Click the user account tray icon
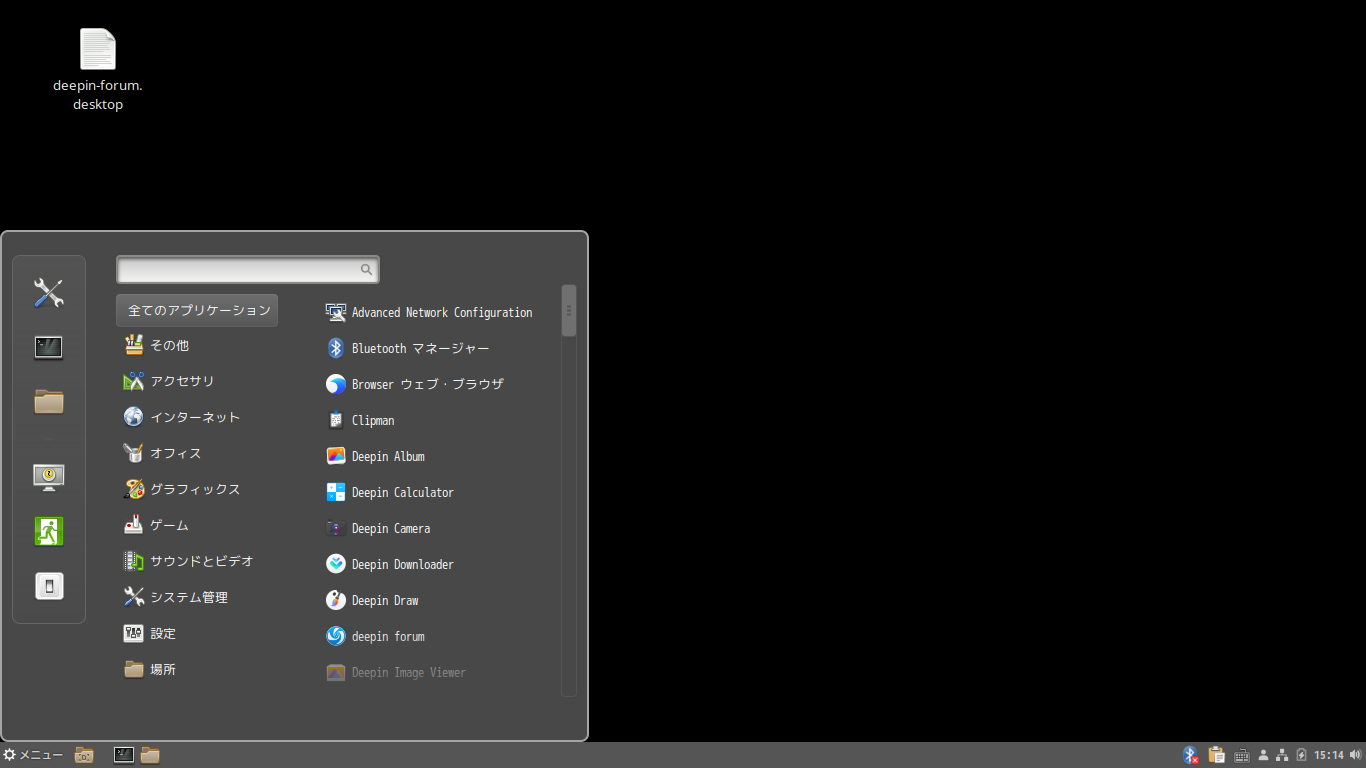This screenshot has height=768, width=1366. [1263, 755]
